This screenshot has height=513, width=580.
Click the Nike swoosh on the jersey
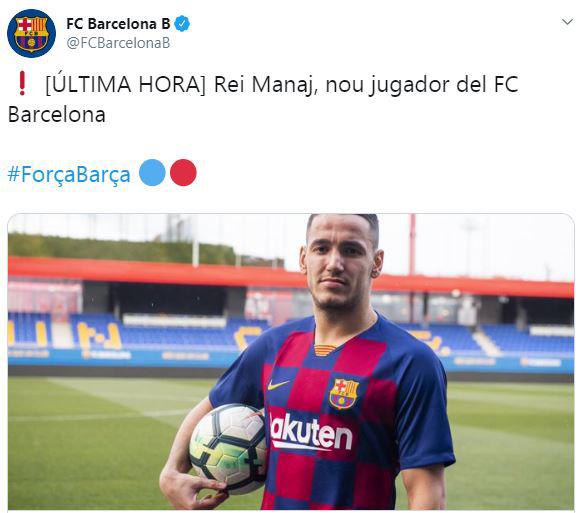[279, 385]
